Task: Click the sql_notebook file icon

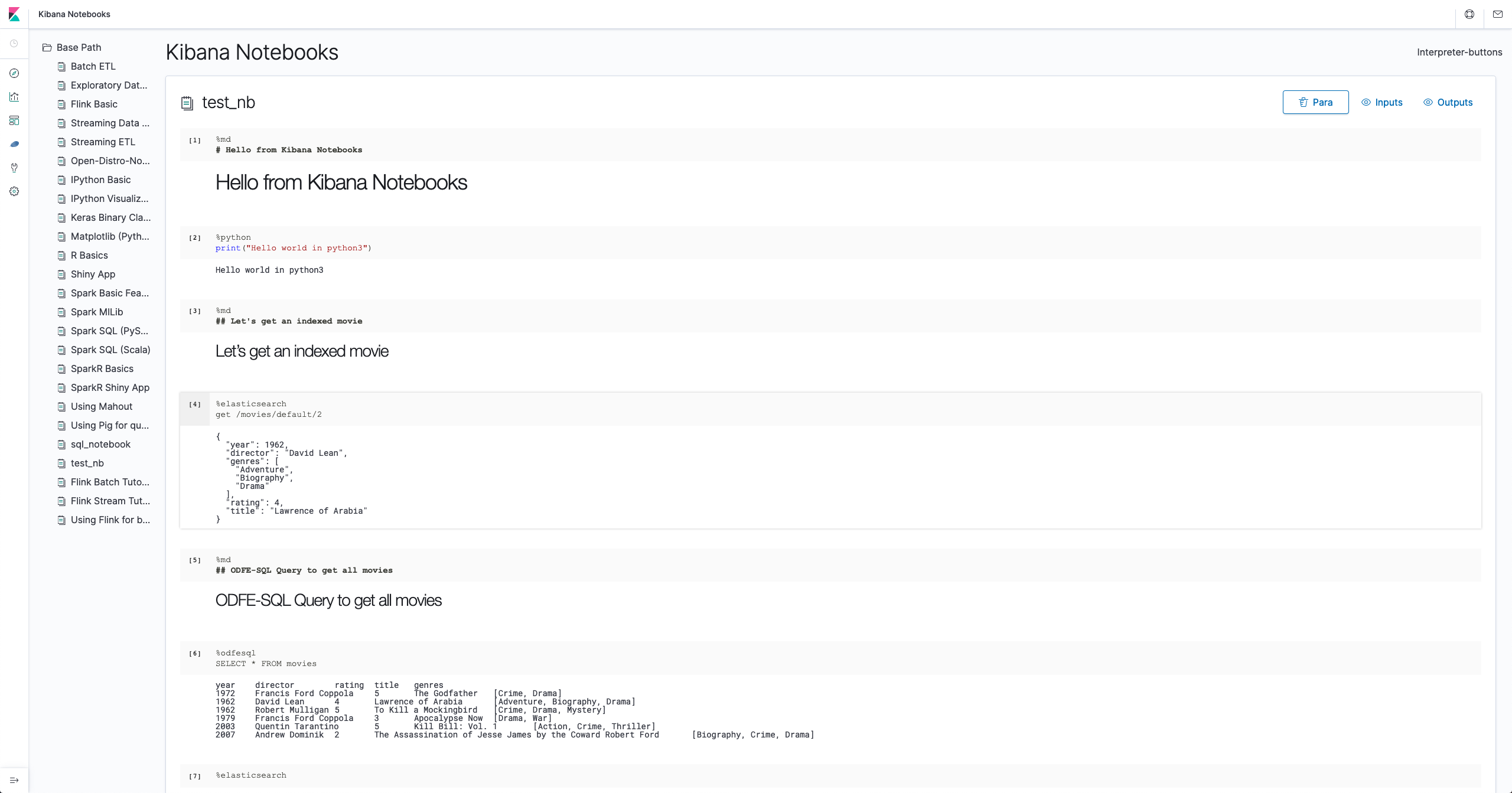Action: [61, 445]
